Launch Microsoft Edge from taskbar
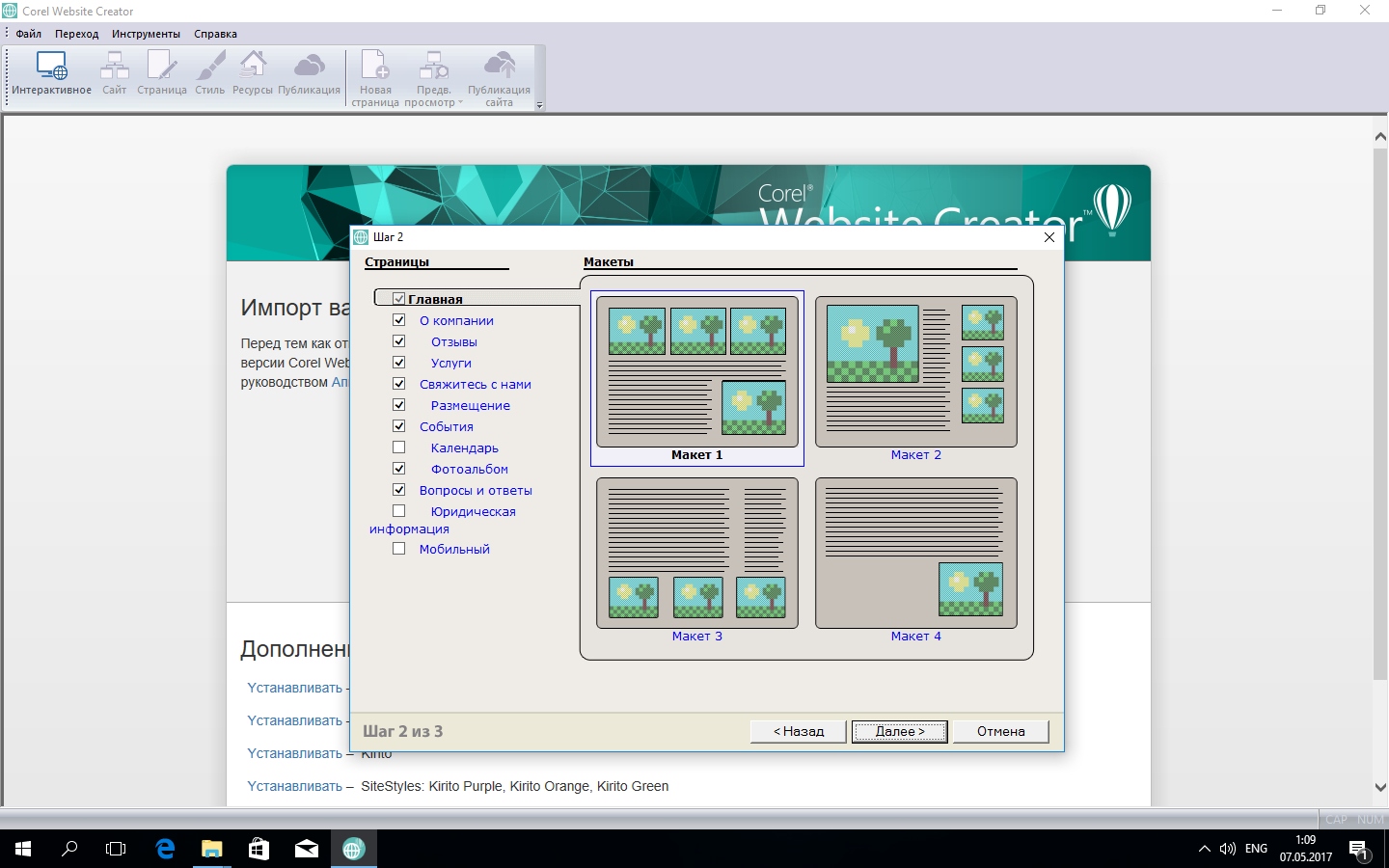The height and width of the screenshot is (868, 1389). click(x=165, y=849)
